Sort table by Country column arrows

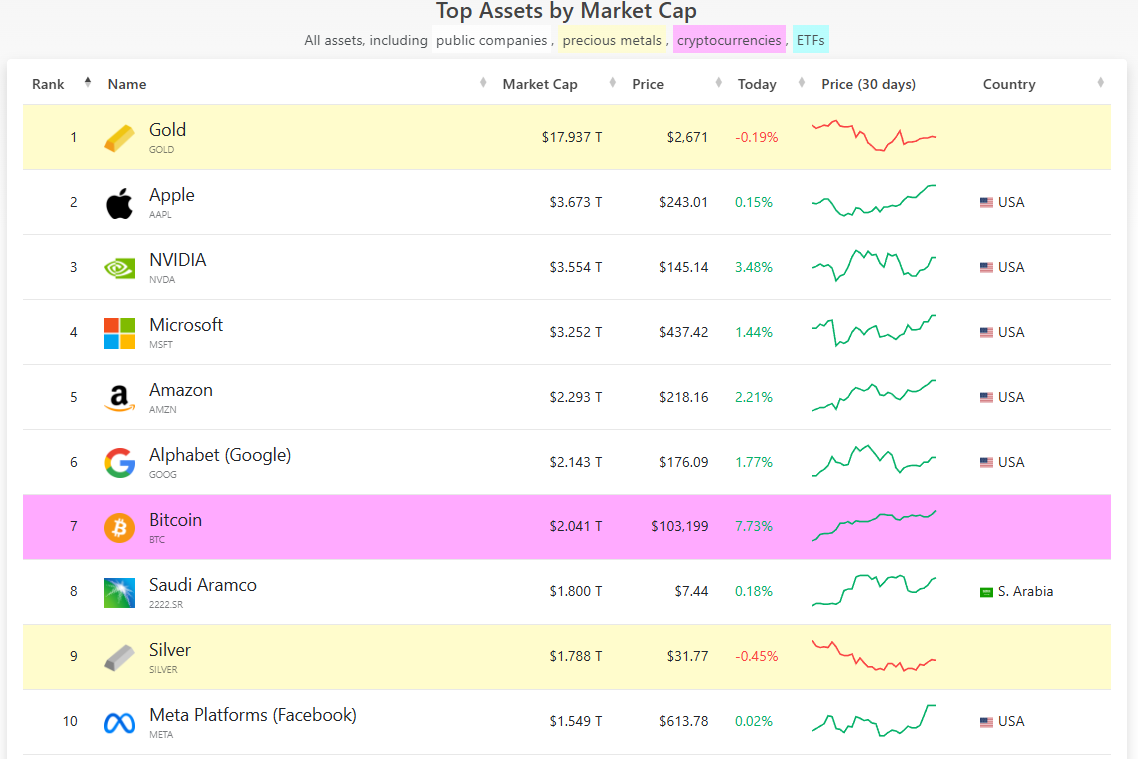click(x=1100, y=83)
